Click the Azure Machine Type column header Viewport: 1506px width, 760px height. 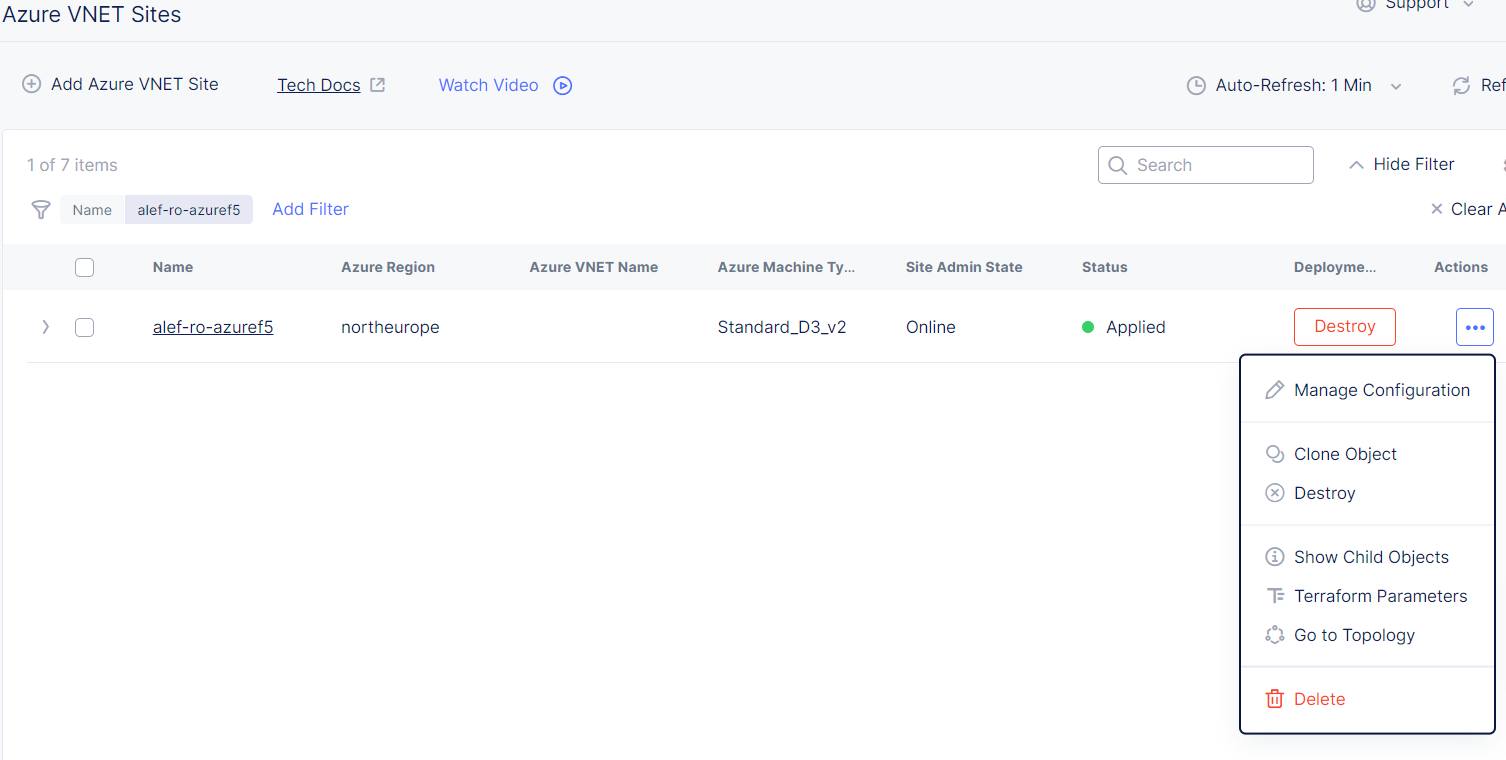coord(786,267)
